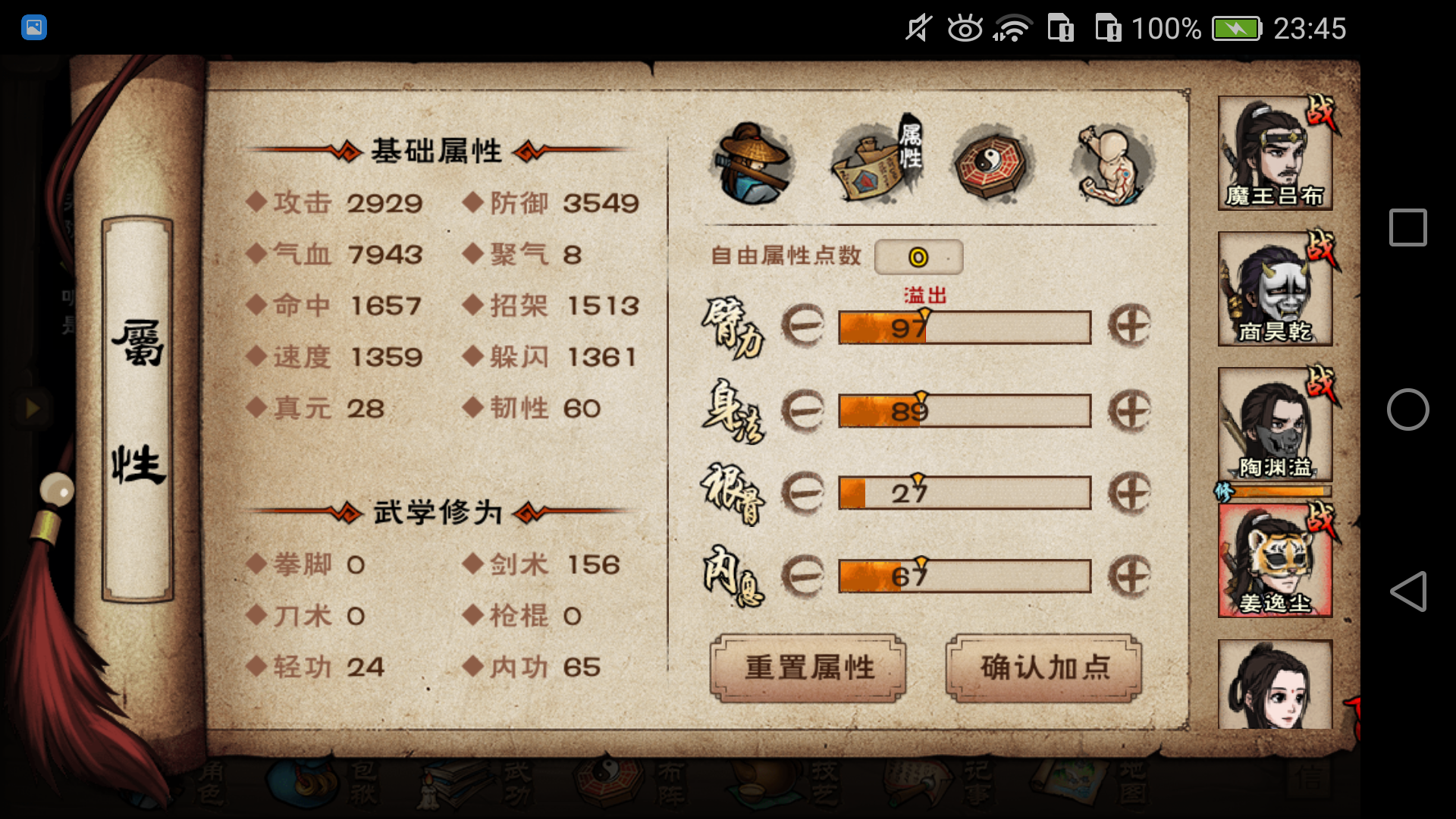Select character portrait 商昊乾
This screenshot has width=1456, height=819.
tap(1276, 289)
